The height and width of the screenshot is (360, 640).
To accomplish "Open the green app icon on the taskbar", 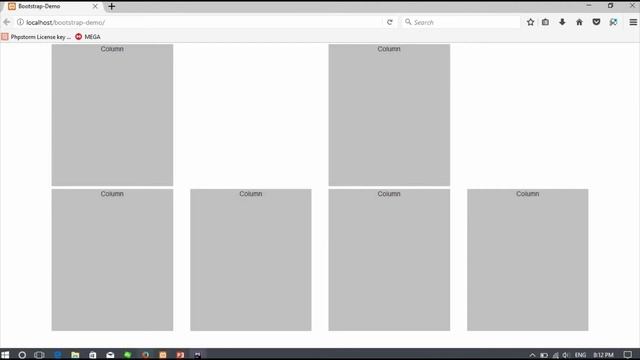I will point(128,355).
